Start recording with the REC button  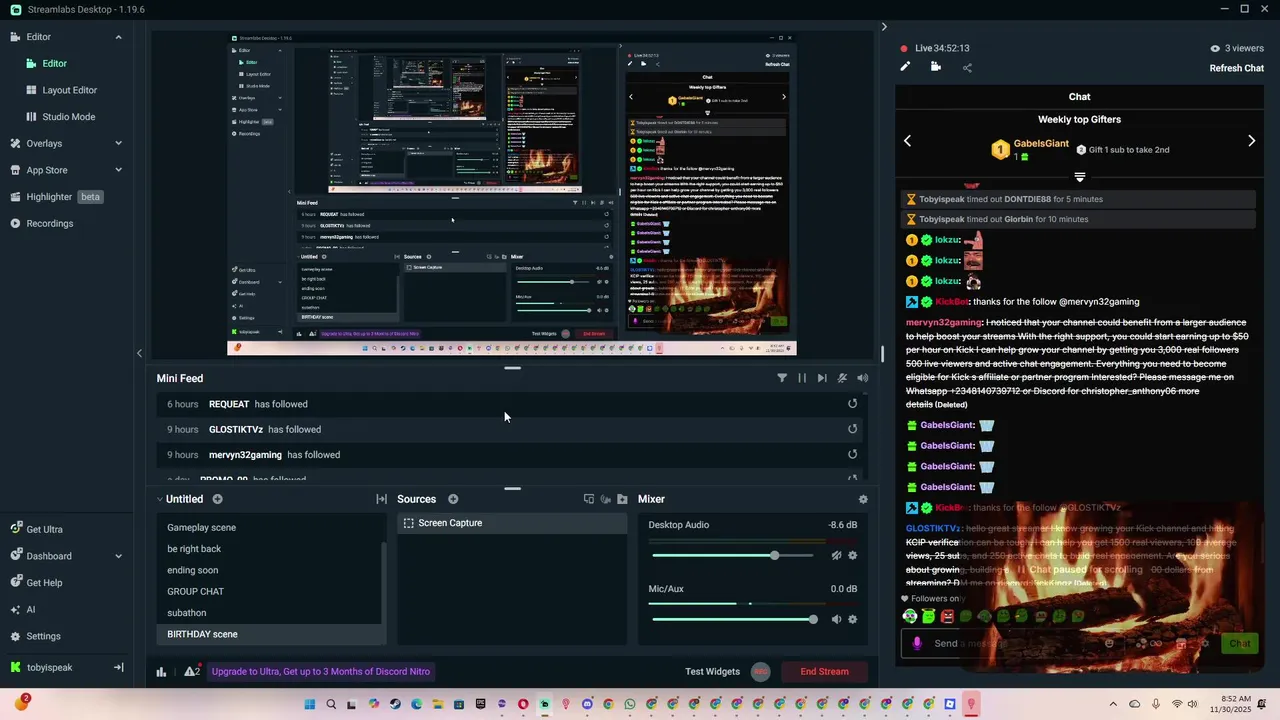761,672
